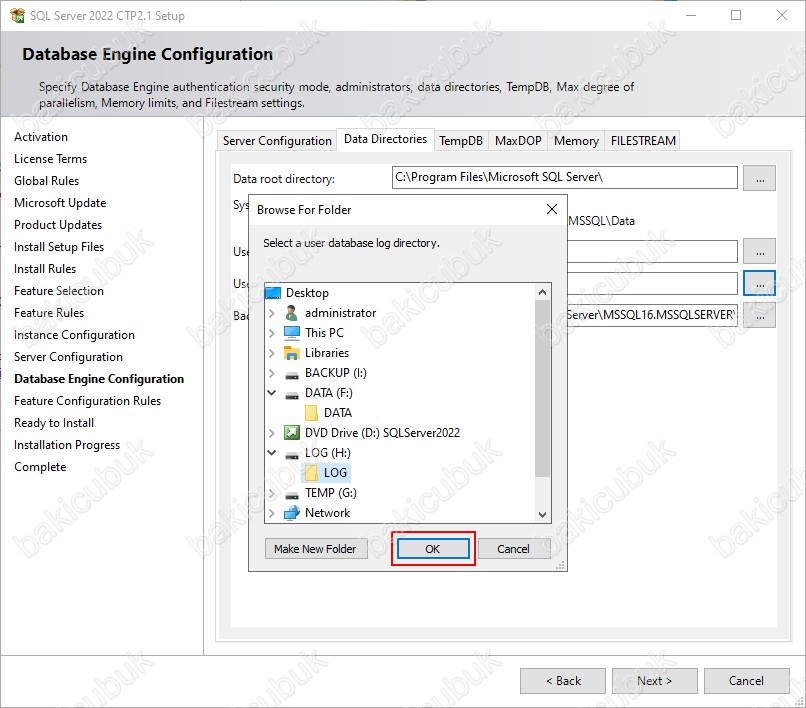Click Instance Configuration in setup steps
Viewport: 806px width, 708px height.
pyautogui.click(x=74, y=335)
